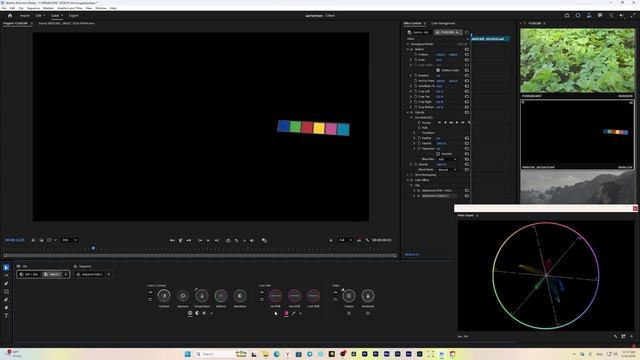Open the Color workspace dropdown arrow
This screenshot has width=640, height=360.
62,16
